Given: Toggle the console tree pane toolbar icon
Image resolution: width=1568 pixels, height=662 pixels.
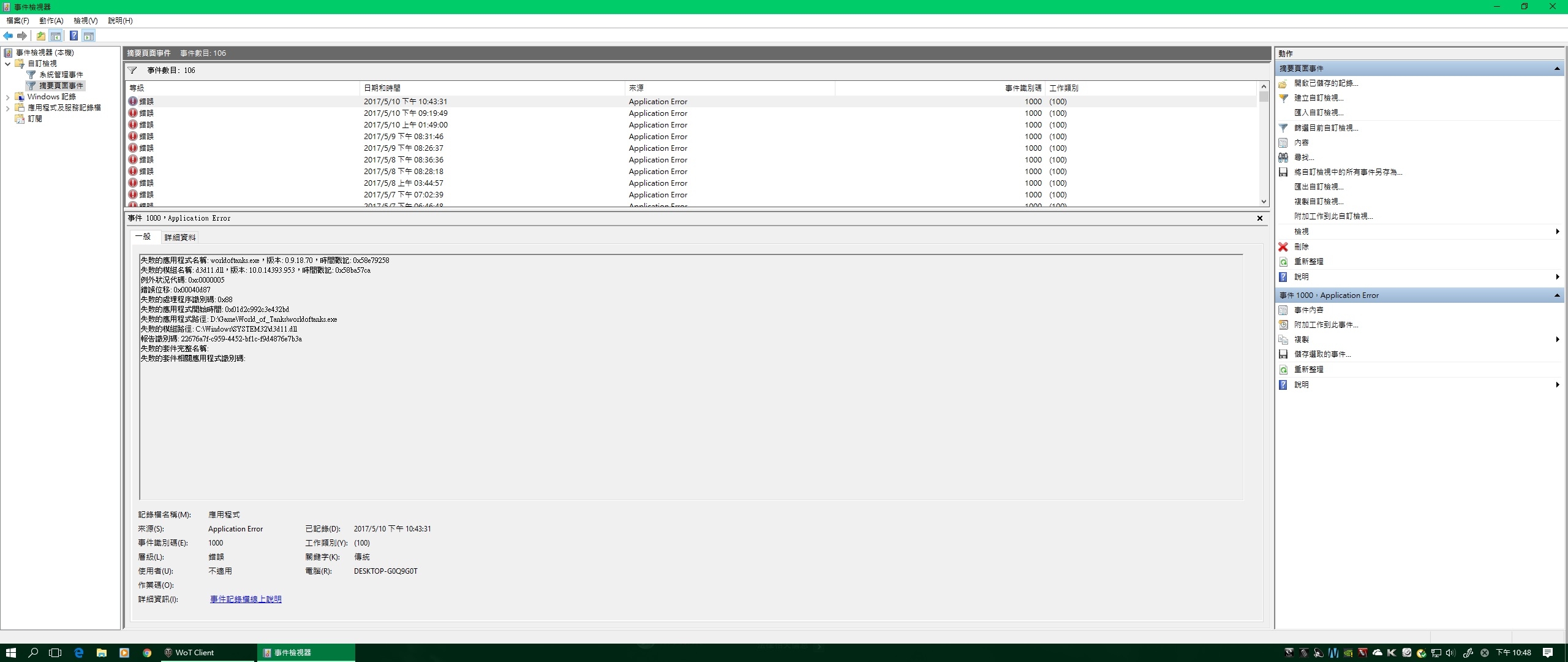Looking at the screenshot, I should [x=56, y=36].
